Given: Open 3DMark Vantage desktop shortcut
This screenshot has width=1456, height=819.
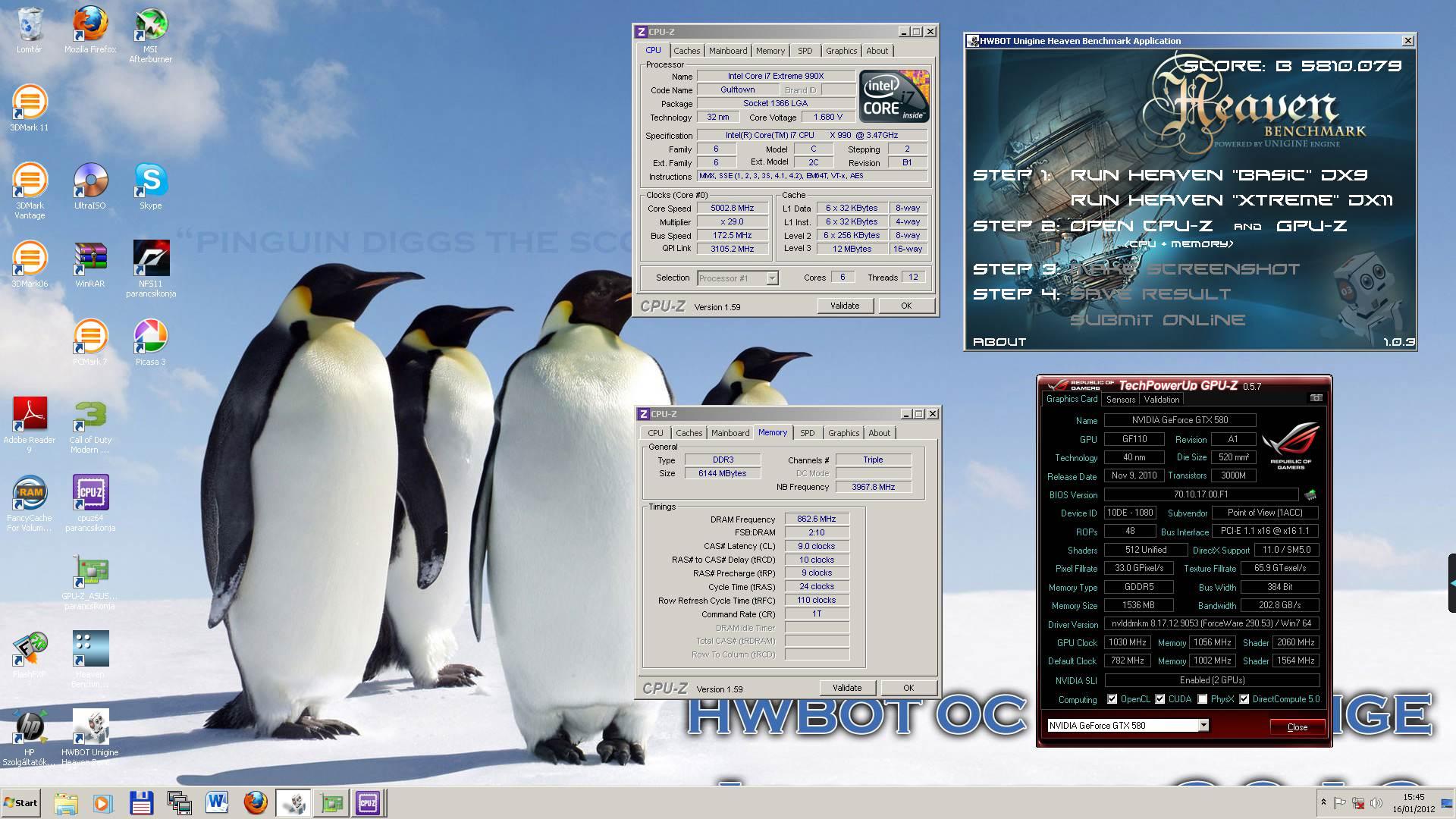Looking at the screenshot, I should (30, 191).
